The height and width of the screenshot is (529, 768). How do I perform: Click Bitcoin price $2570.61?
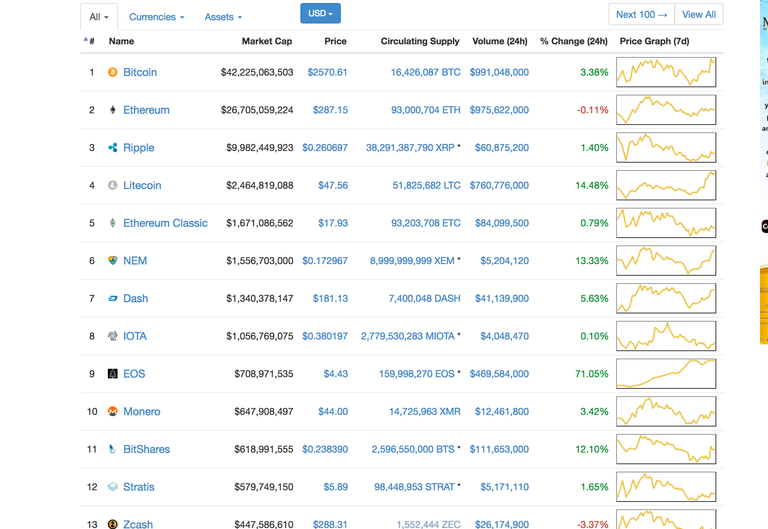pos(328,72)
